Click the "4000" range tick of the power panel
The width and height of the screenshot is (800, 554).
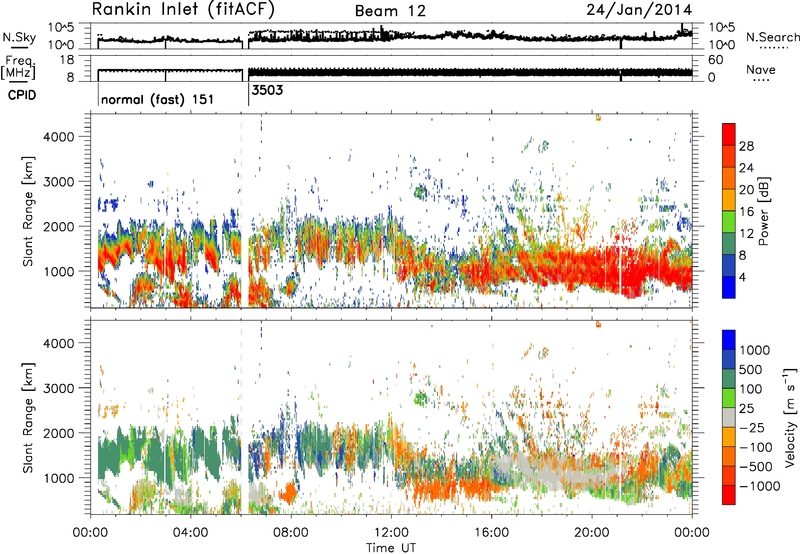click(x=58, y=137)
